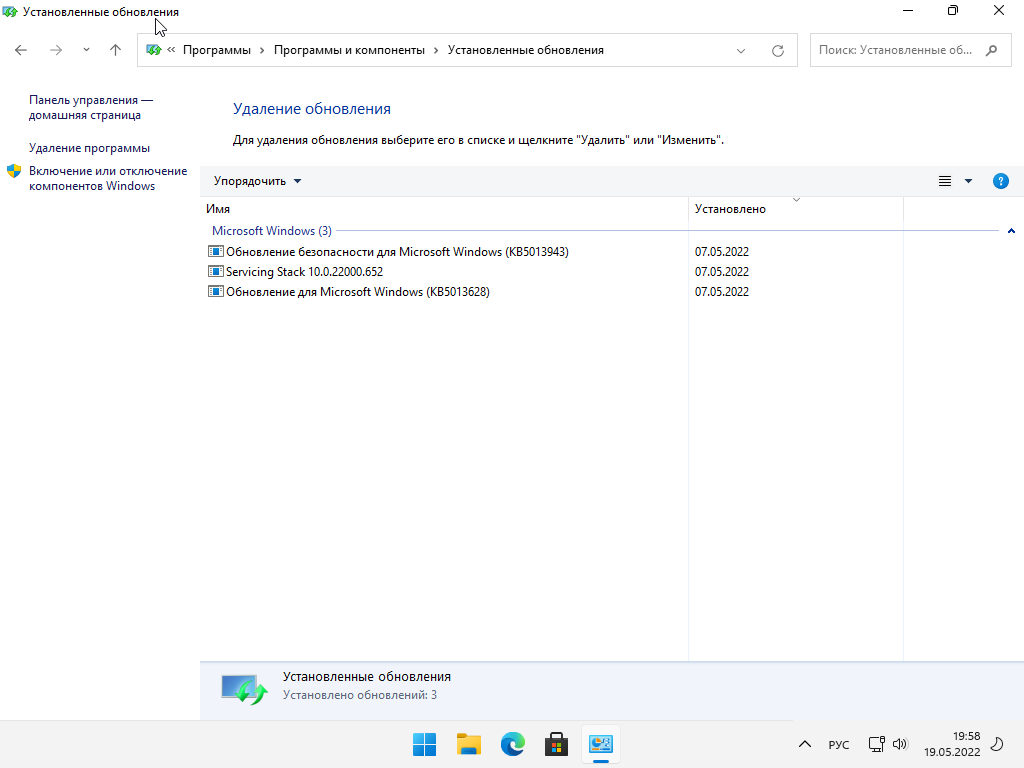
Task: Open Microsoft Store from taskbar
Action: click(557, 744)
